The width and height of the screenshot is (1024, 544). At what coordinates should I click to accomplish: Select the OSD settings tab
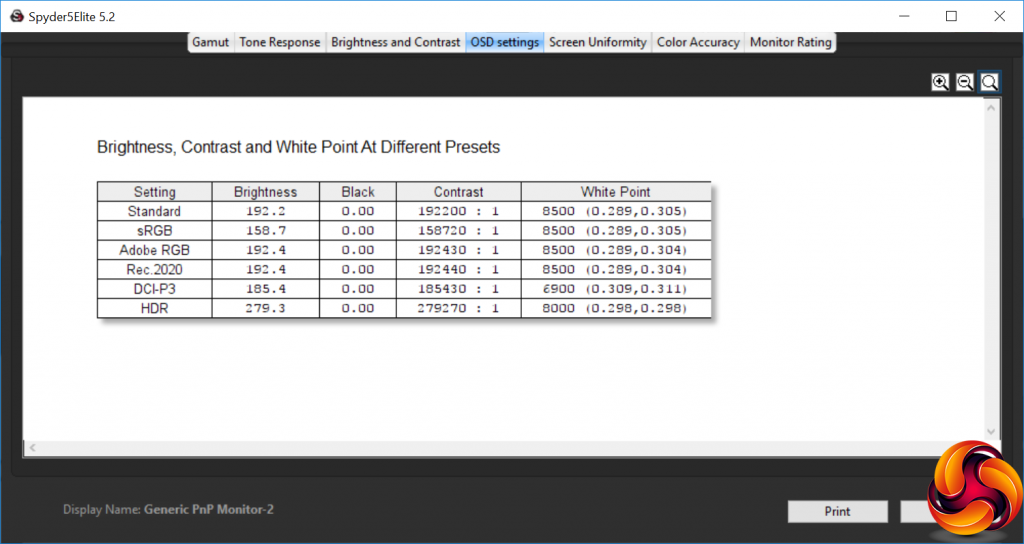[505, 42]
